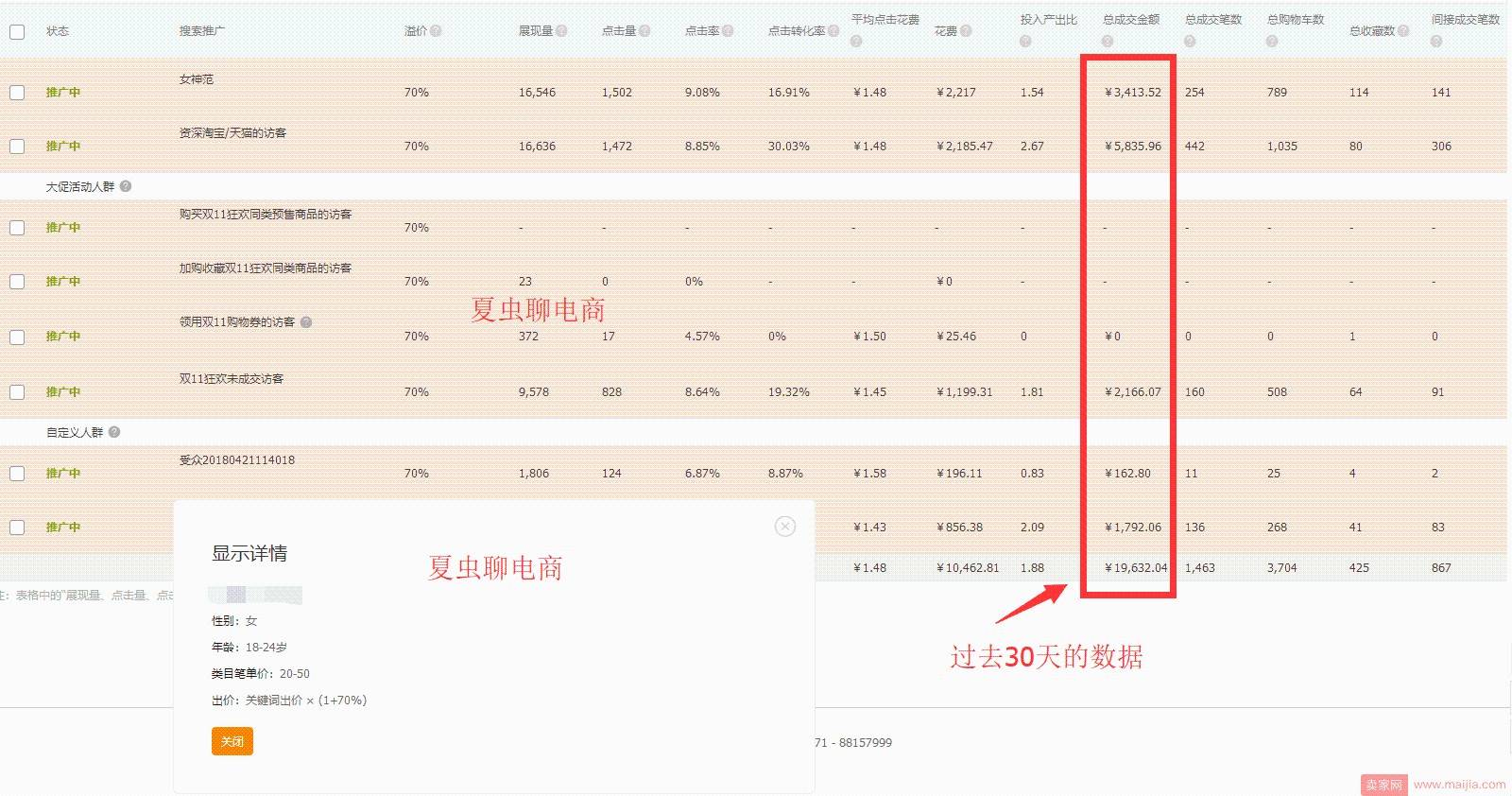The height and width of the screenshot is (796, 1512).
Task: Close the 显示详情 popup with the X icon
Action: (x=785, y=527)
